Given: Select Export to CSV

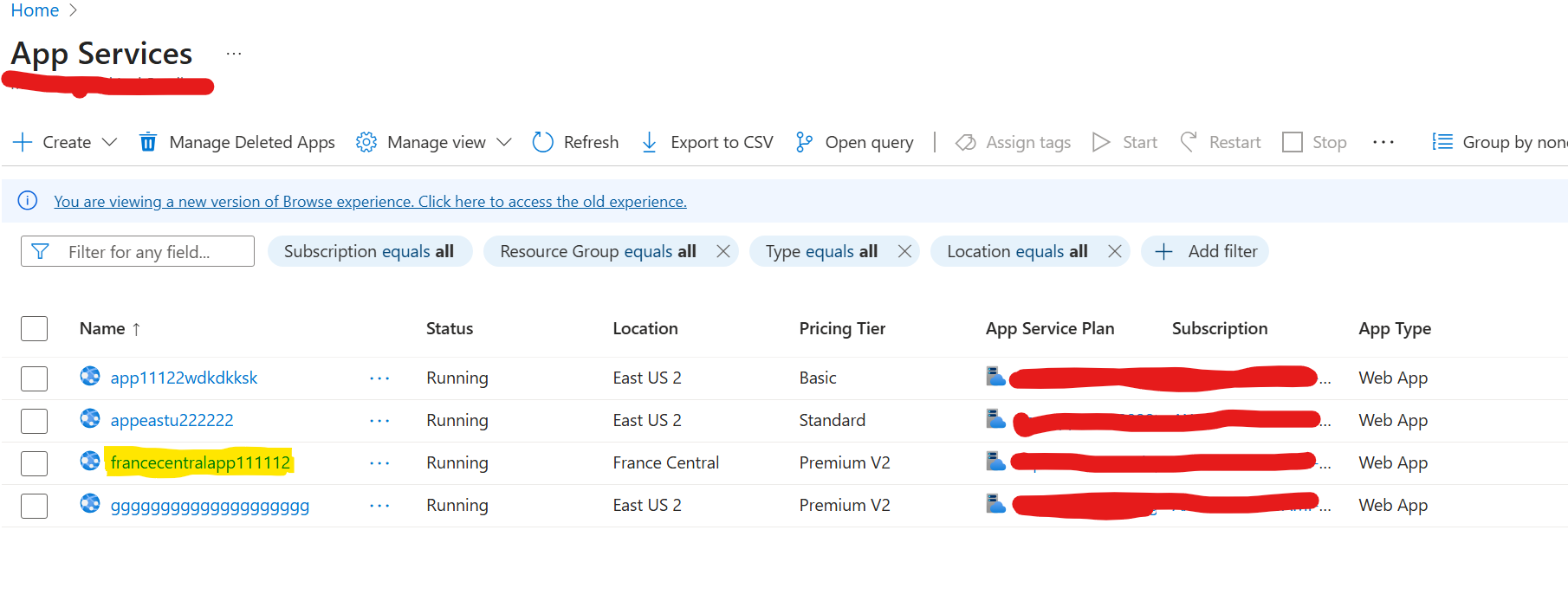Looking at the screenshot, I should (x=722, y=142).
